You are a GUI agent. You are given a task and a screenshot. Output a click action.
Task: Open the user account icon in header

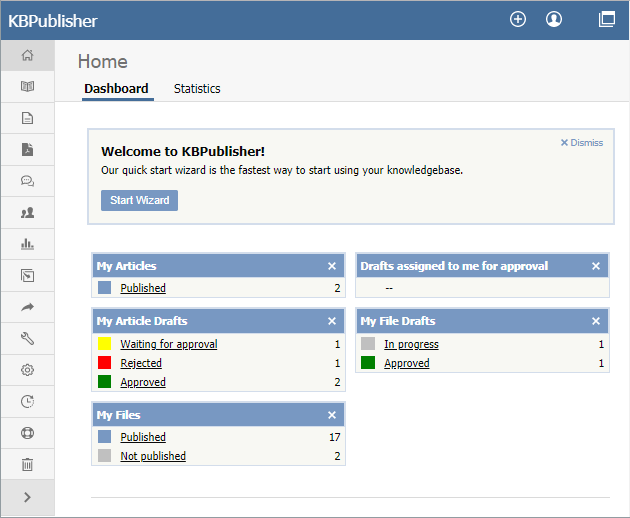coord(554,19)
